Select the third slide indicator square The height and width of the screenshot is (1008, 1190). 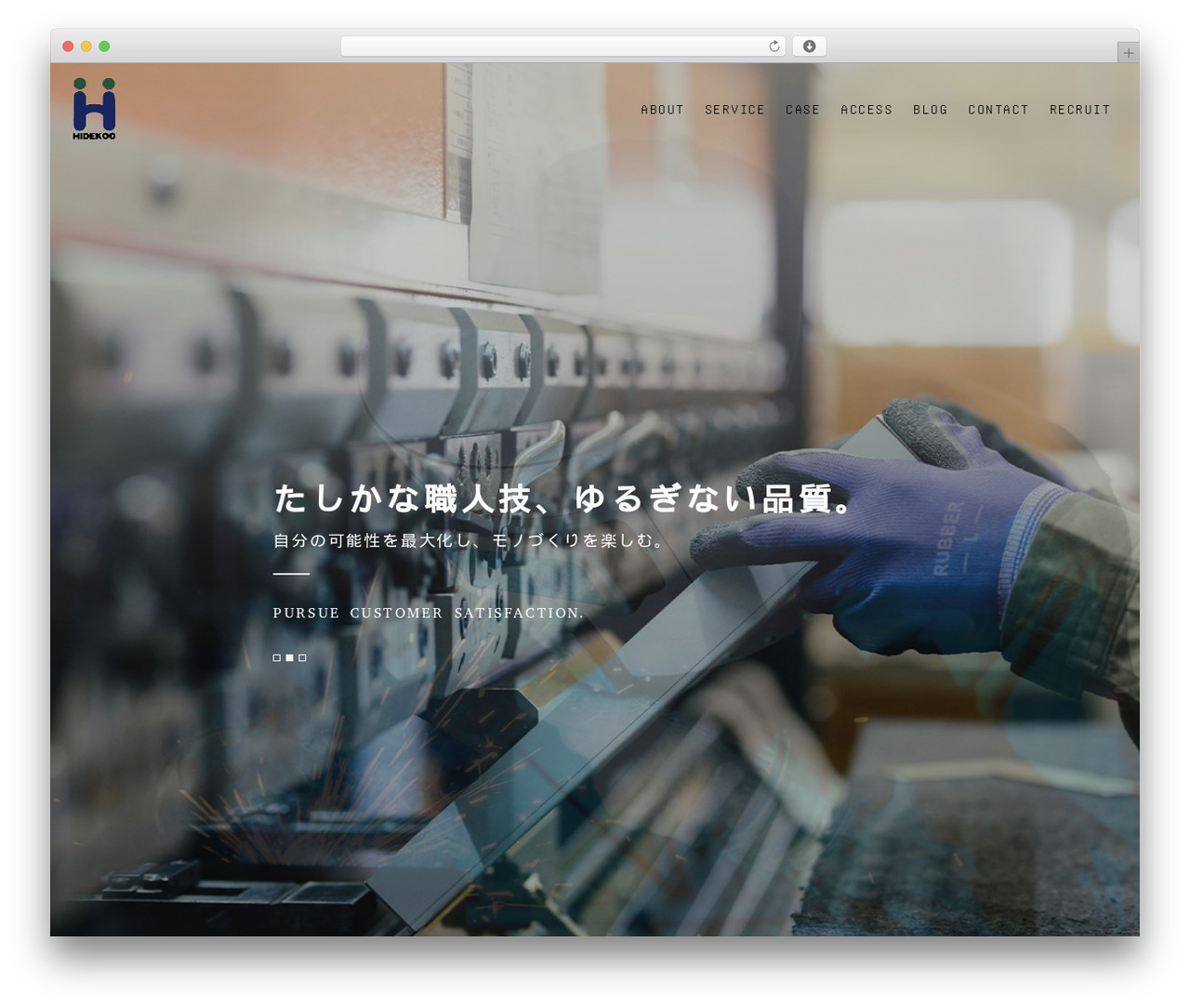click(302, 657)
